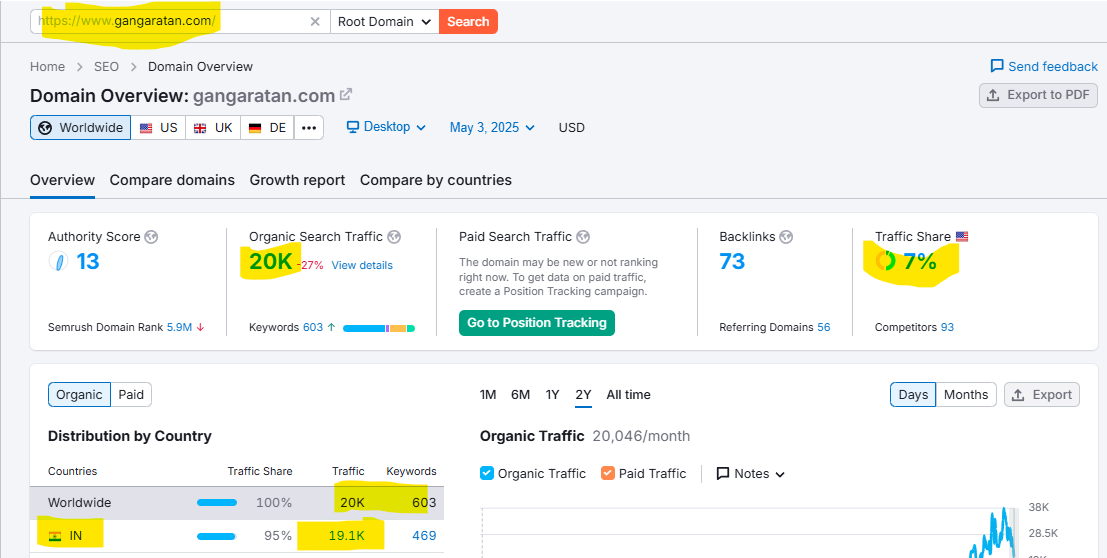1107x558 pixels.
Task: Open Send feedback link
Action: point(1044,66)
